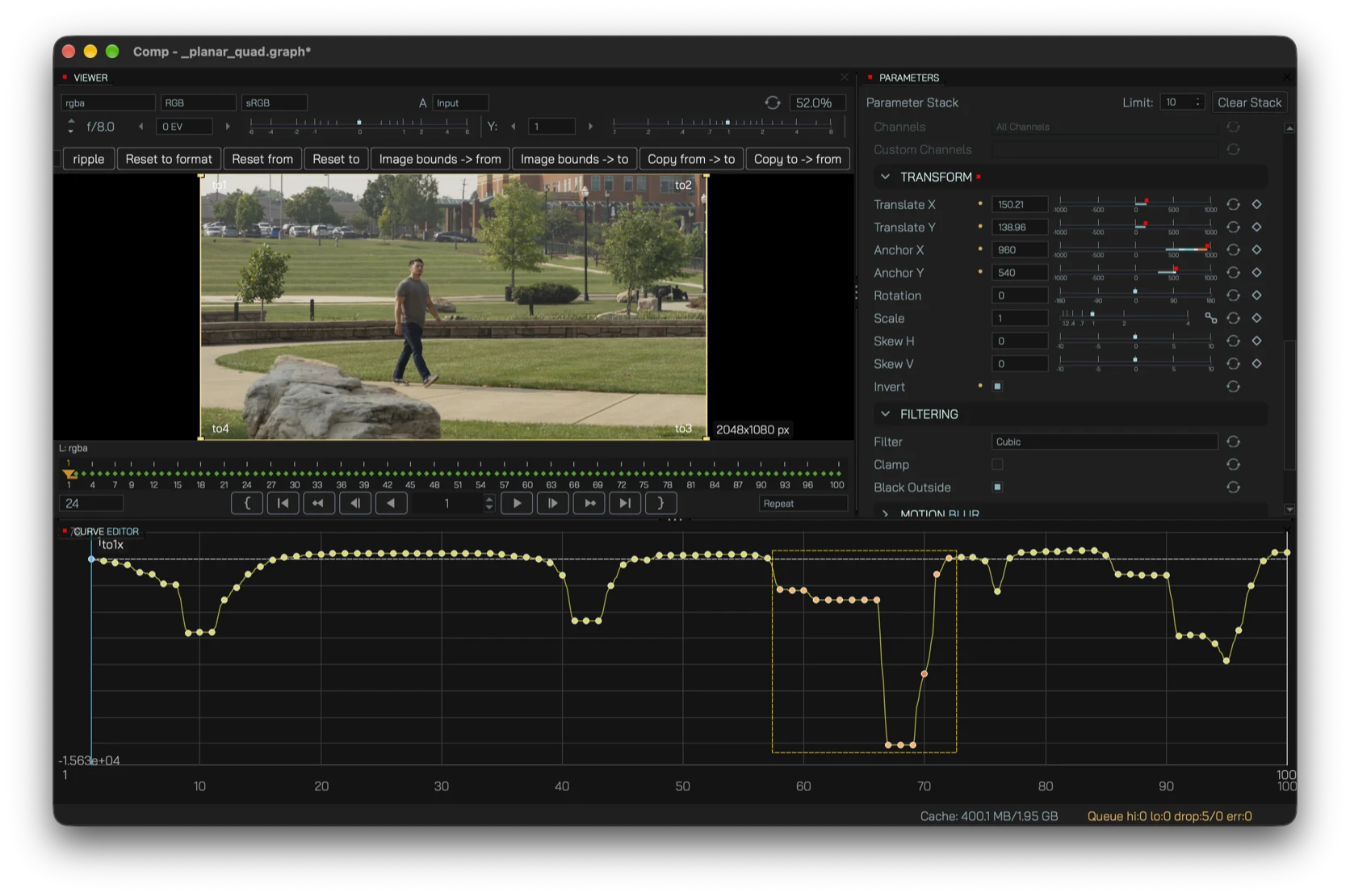Add keyframe for Rotation
The height and width of the screenshot is (896, 1350).
coord(1256,295)
